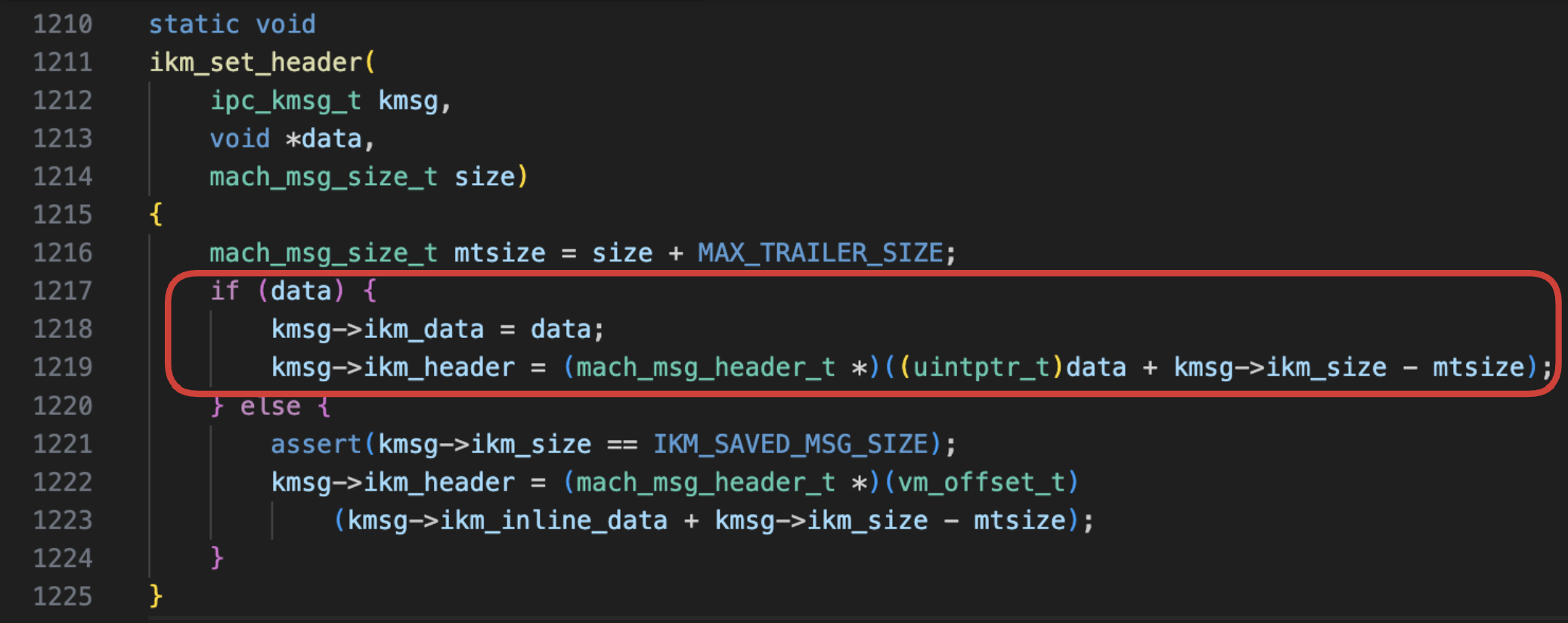Viewport: 1568px width, 623px height.
Task: Click the function name ikm_set_header
Action: tap(256, 63)
